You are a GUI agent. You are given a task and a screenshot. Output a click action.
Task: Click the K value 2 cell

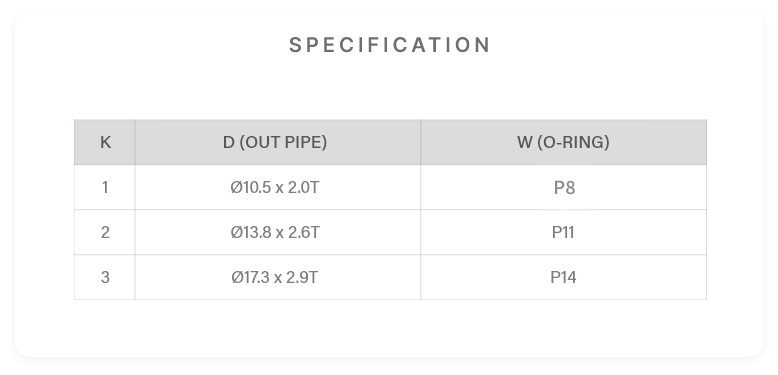coord(105,232)
